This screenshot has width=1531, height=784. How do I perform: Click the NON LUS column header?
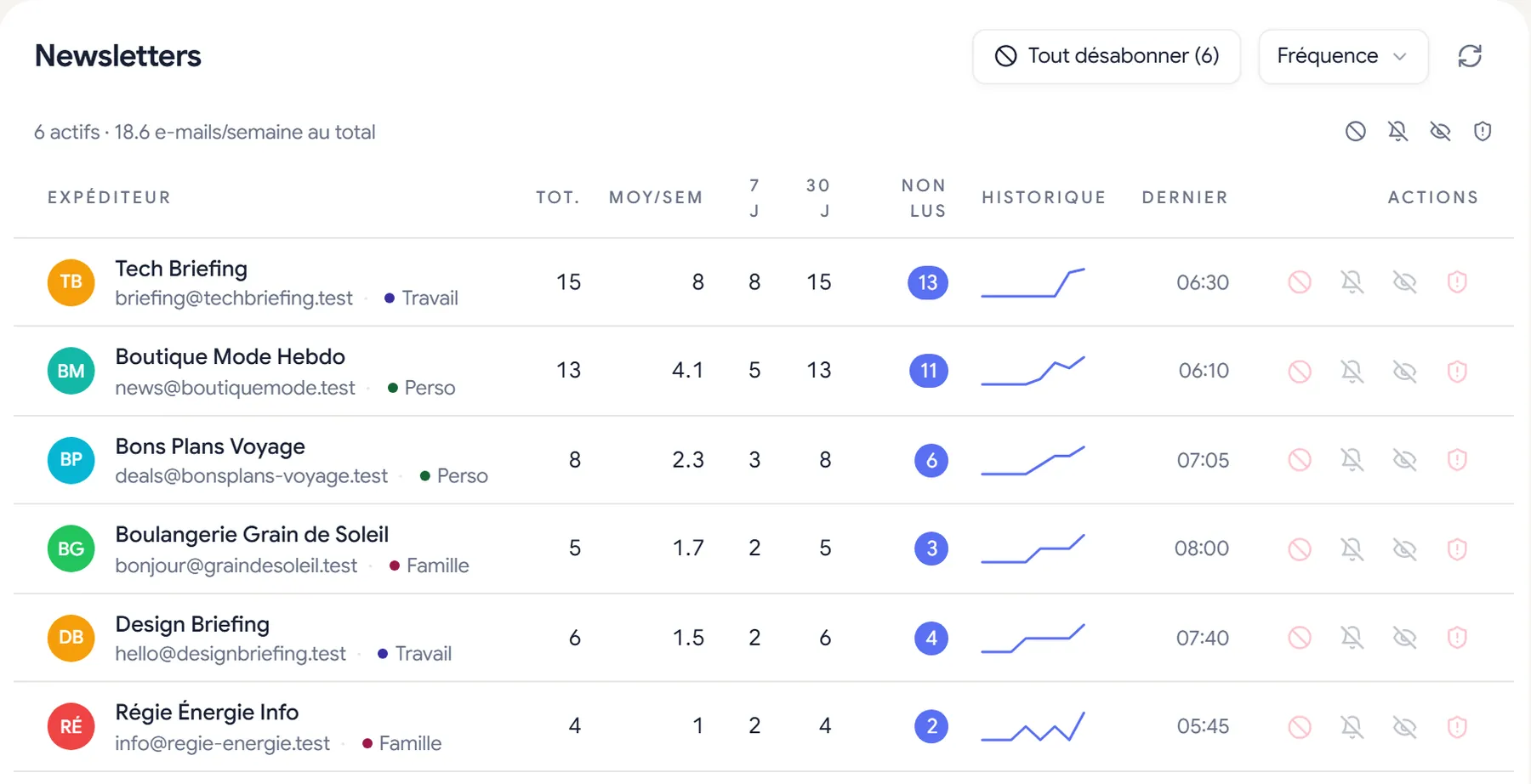(x=925, y=197)
